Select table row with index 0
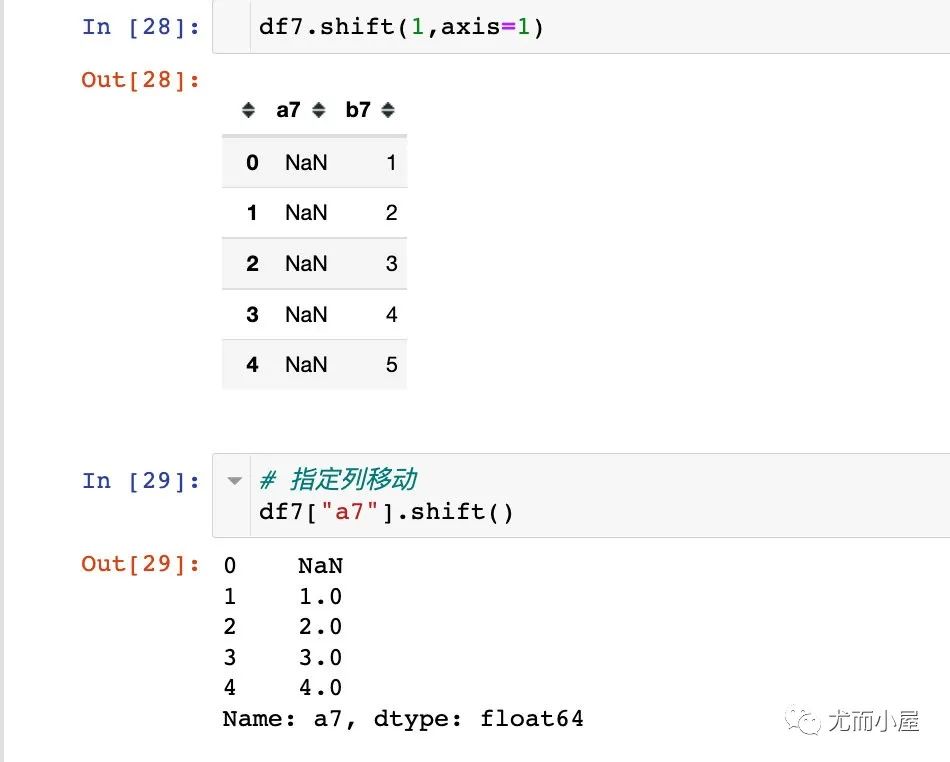 click(x=314, y=162)
